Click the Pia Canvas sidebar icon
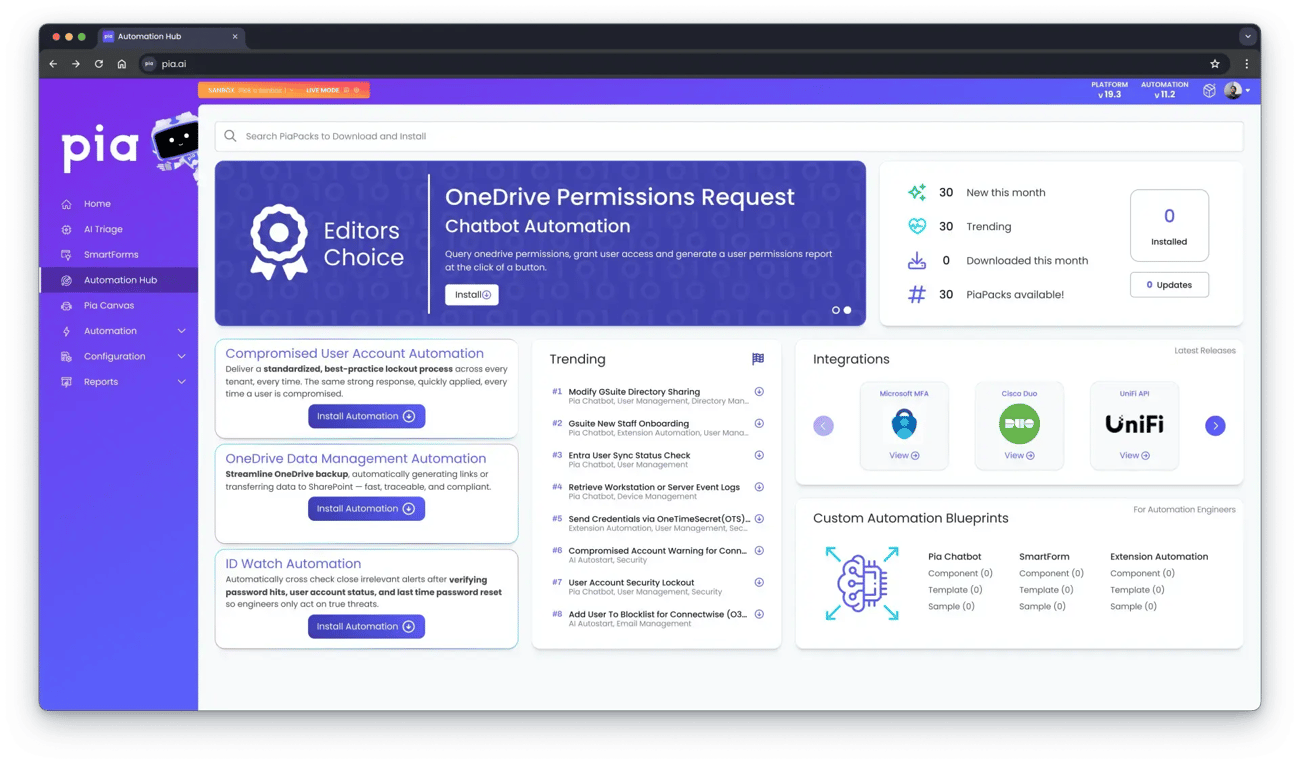Viewport: 1300px width, 765px height. 66,306
